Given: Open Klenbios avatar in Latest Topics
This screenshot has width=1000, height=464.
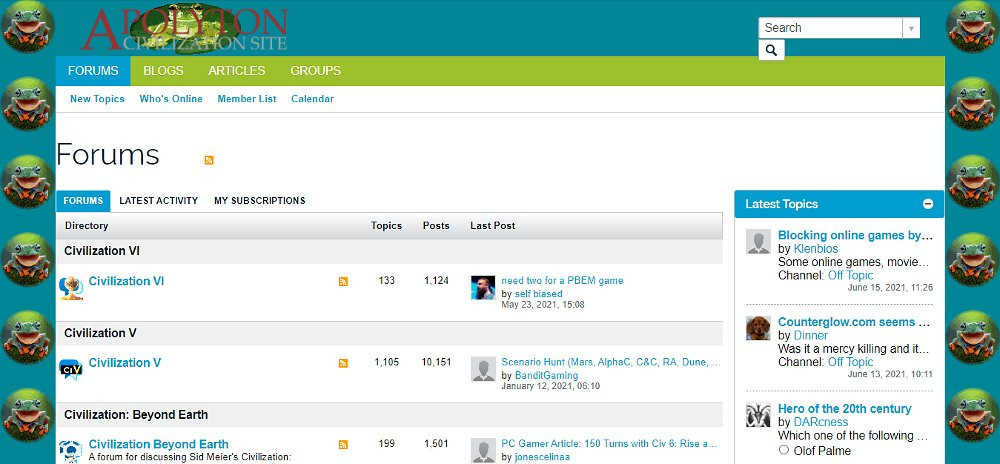Looking at the screenshot, I should (x=758, y=242).
